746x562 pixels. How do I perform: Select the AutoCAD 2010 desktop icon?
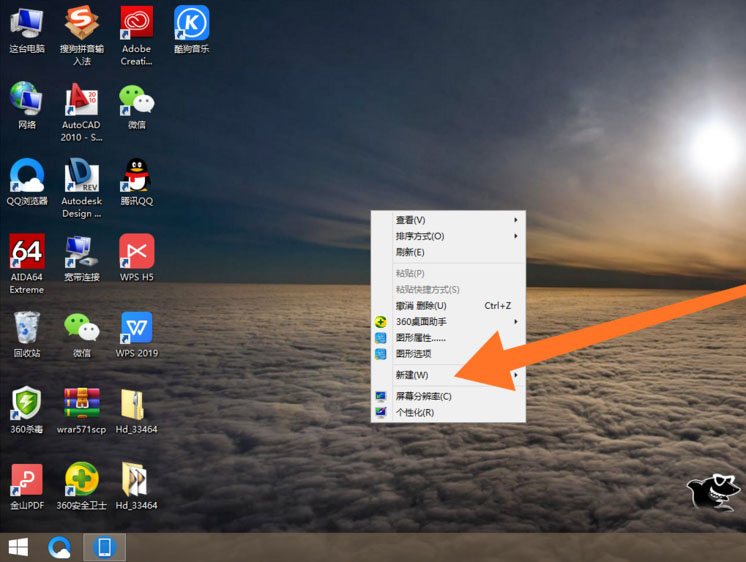pyautogui.click(x=81, y=113)
